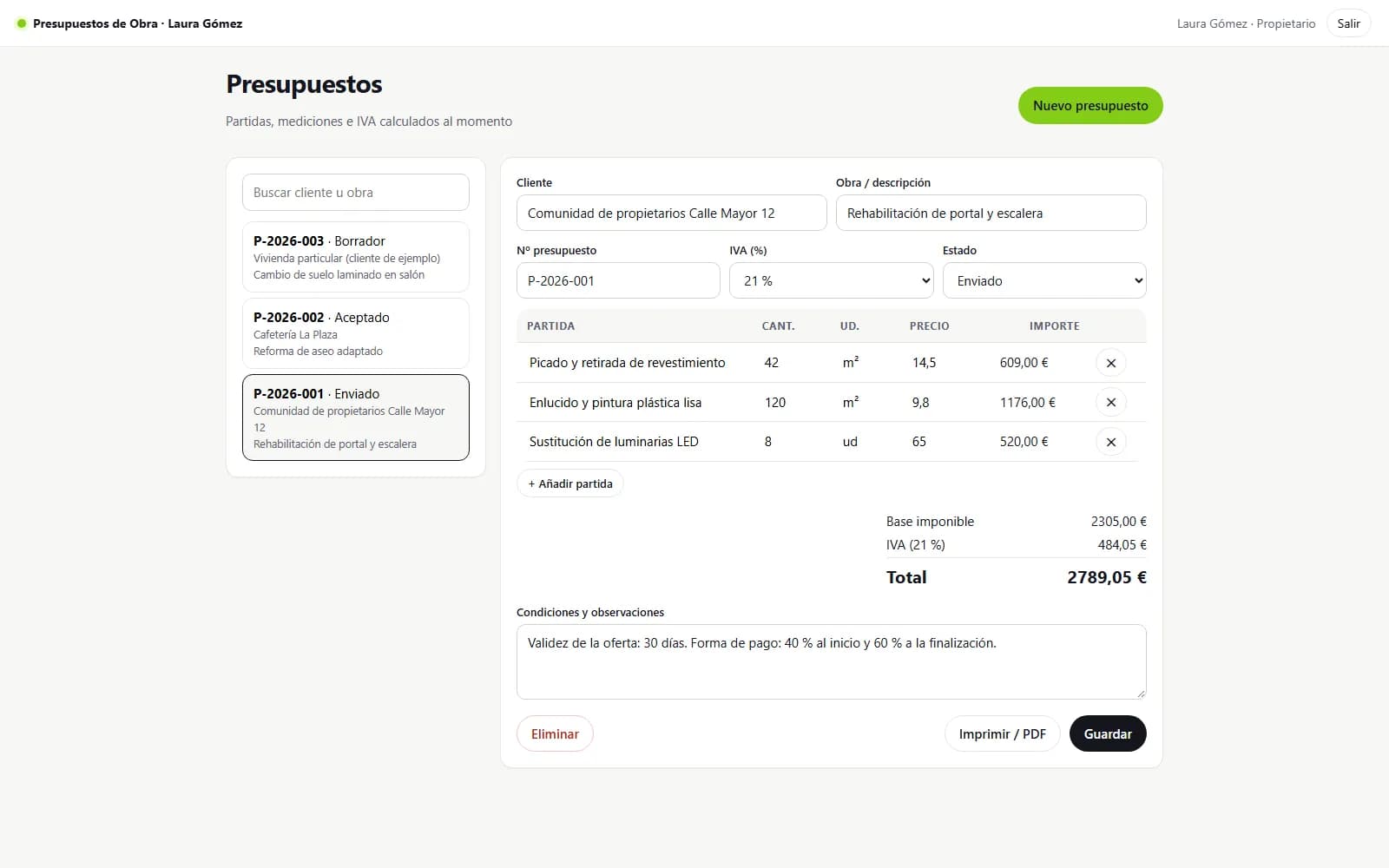Delete the Sustitución de luminarias LED row
Viewport: 1389px width, 868px height.
click(x=1111, y=442)
